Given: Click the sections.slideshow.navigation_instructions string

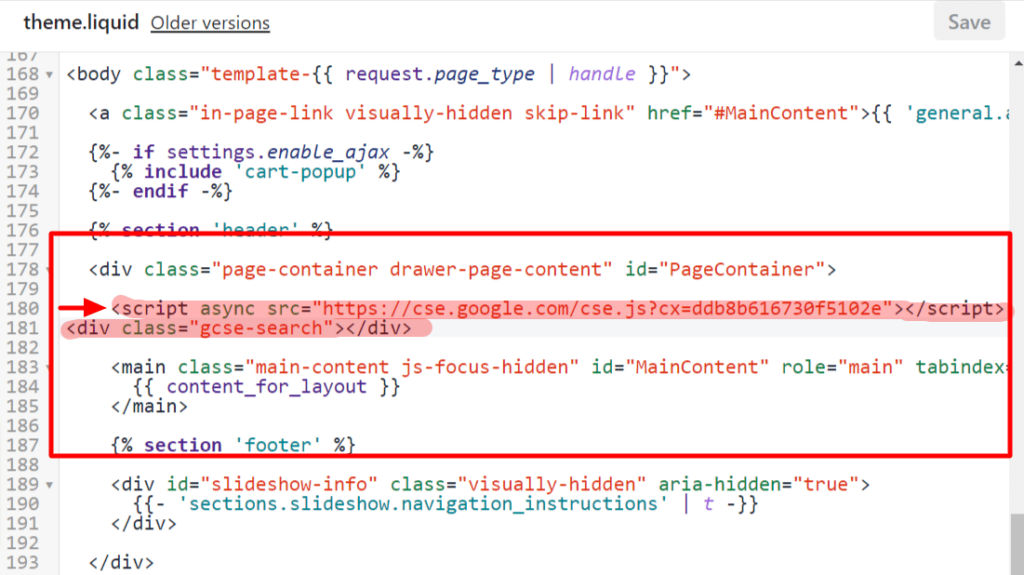Looking at the screenshot, I should [x=420, y=504].
